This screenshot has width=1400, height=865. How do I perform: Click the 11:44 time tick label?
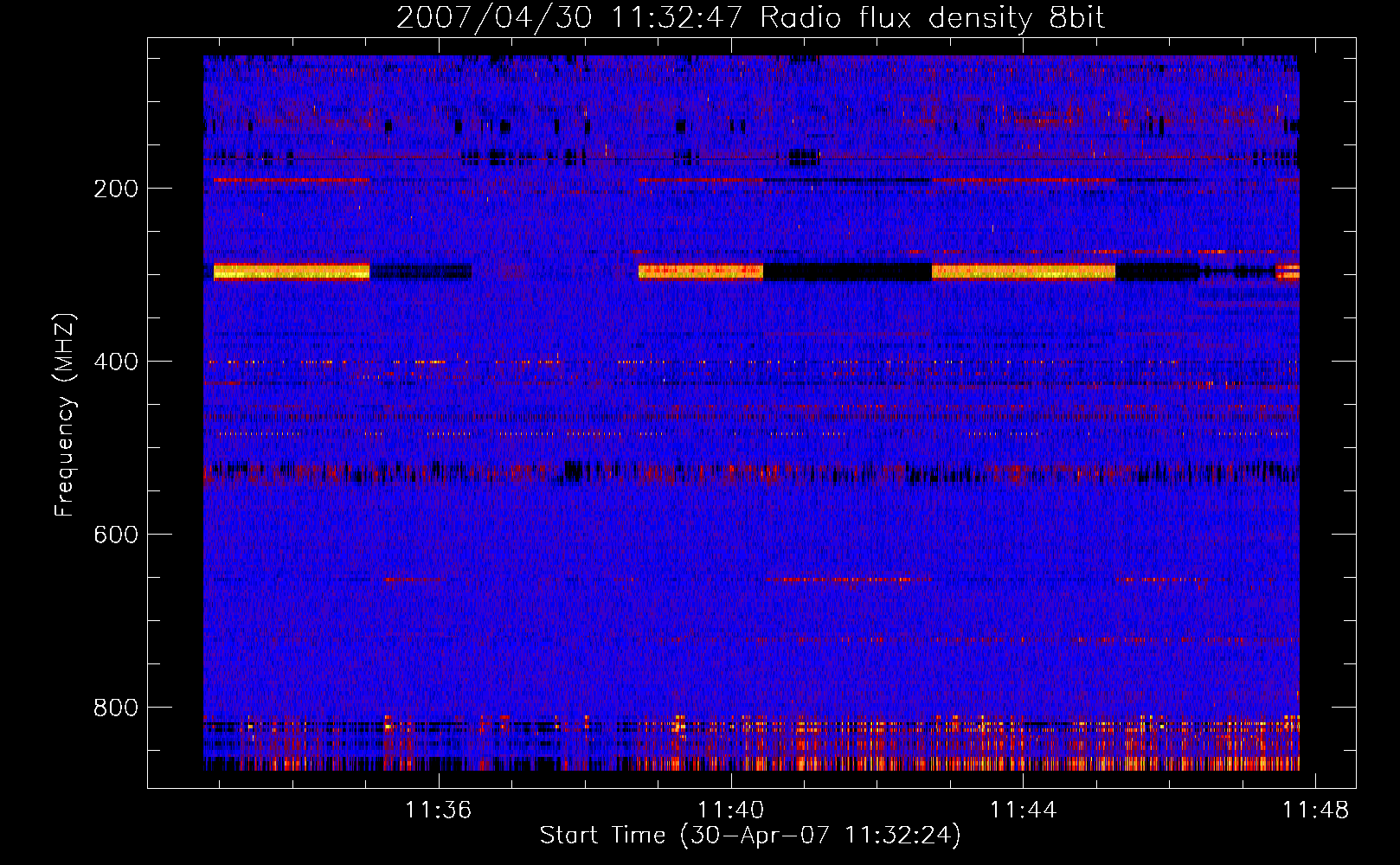1024,810
